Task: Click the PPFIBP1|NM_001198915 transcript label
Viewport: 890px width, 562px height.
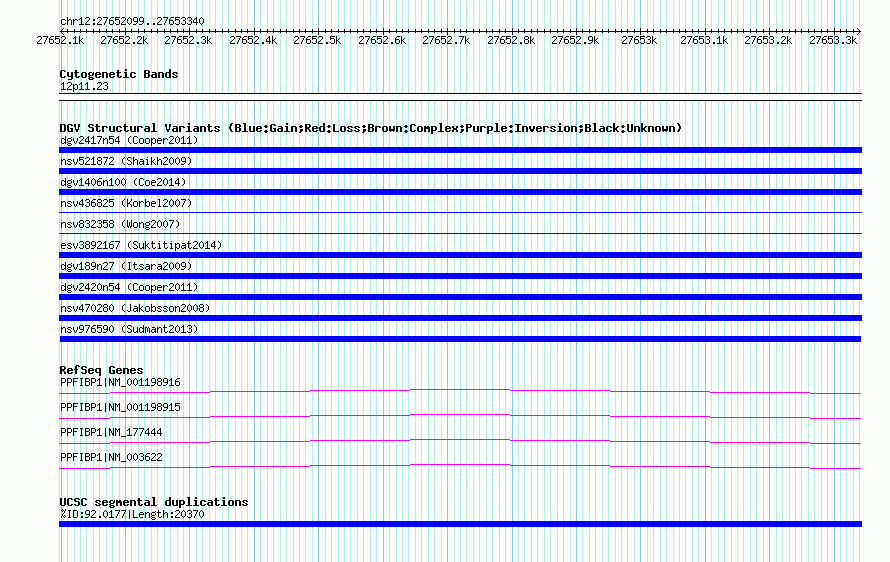Action: (x=120, y=407)
